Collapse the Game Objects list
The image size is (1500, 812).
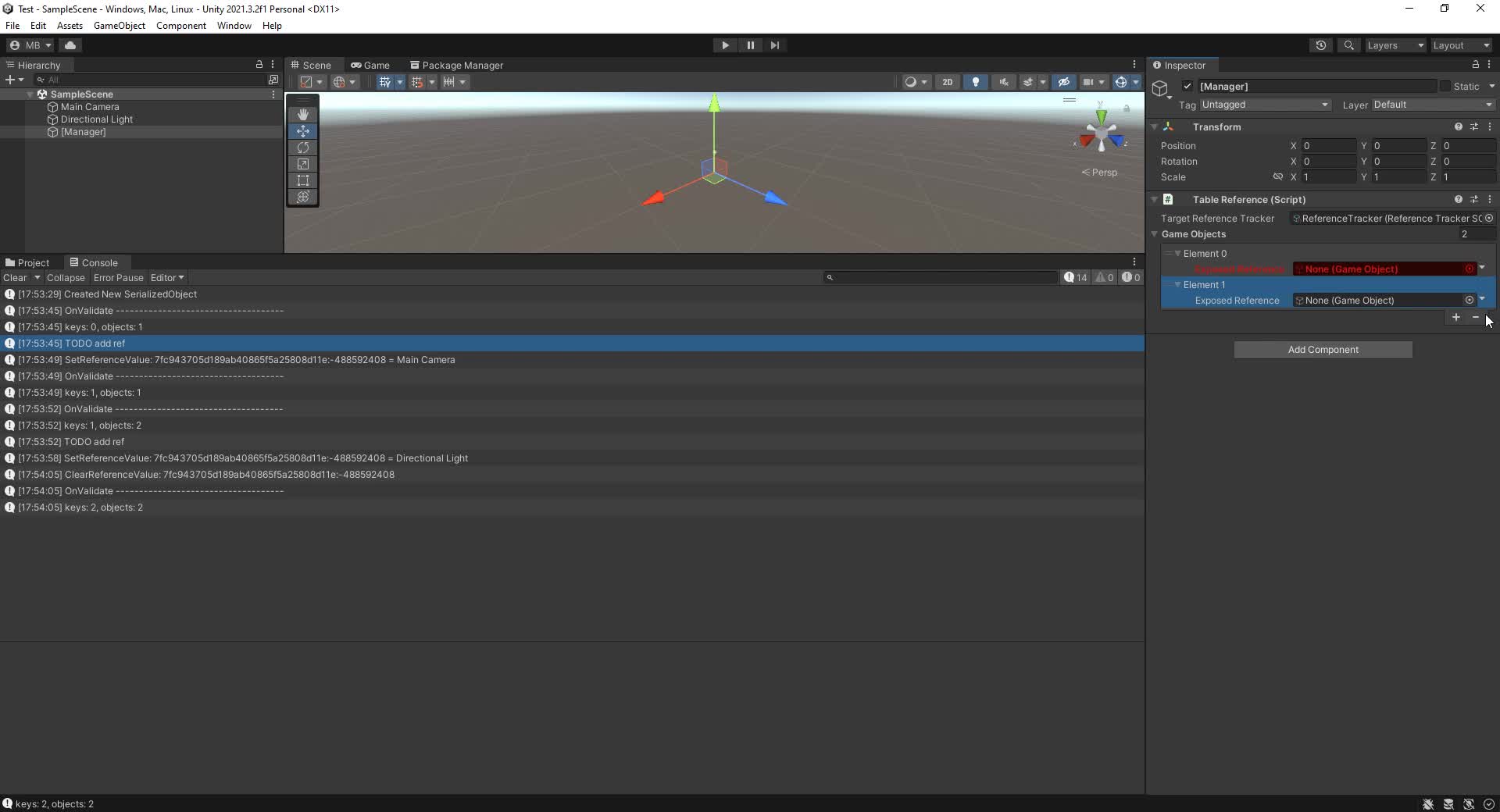point(1155,234)
